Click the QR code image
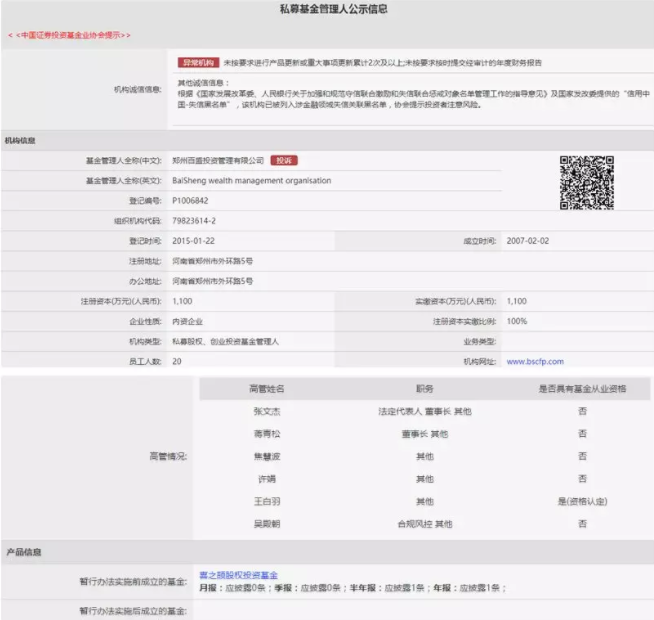The image size is (654, 620). (x=586, y=182)
